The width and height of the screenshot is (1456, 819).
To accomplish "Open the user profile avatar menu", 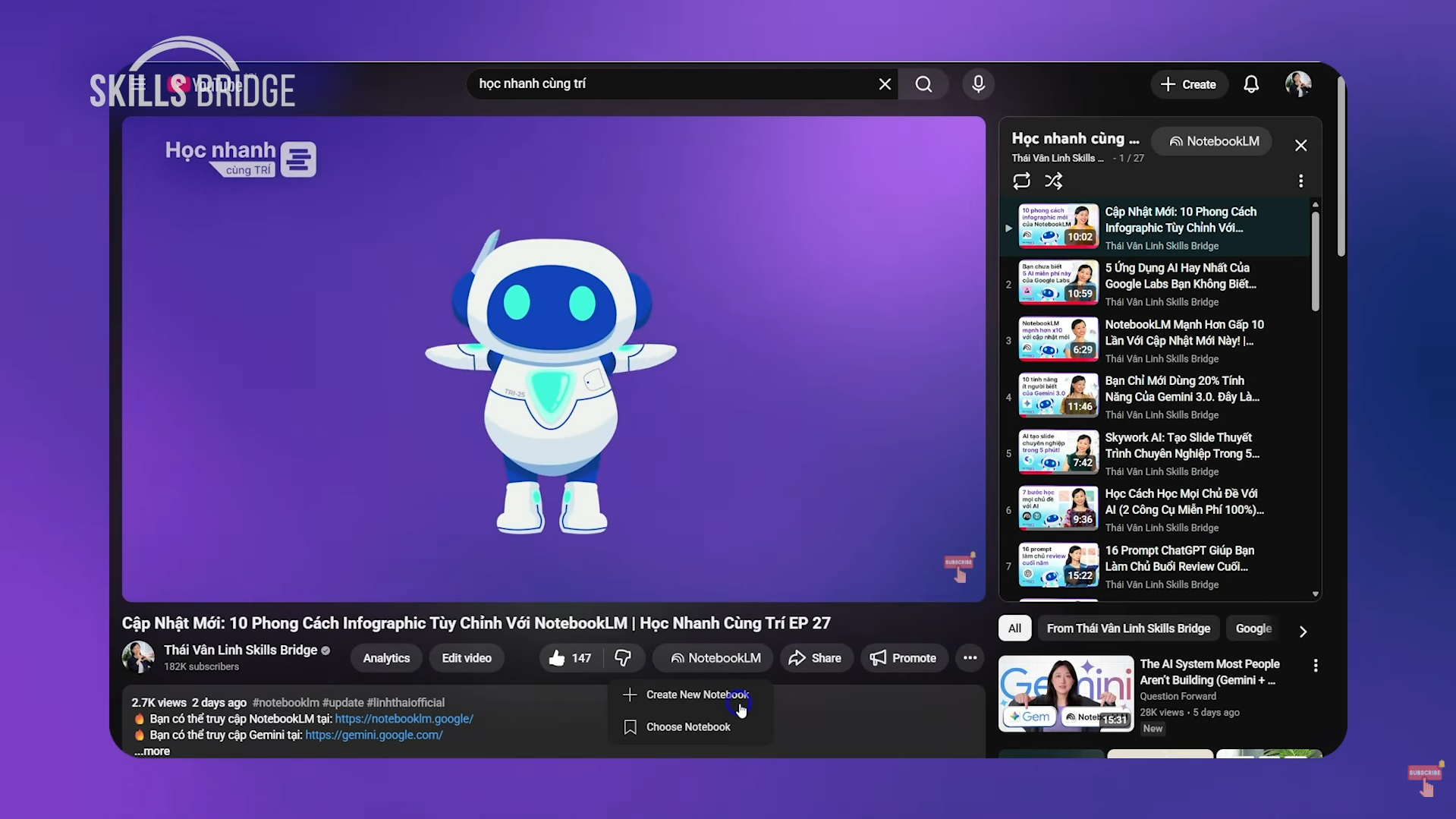I will (x=1297, y=84).
